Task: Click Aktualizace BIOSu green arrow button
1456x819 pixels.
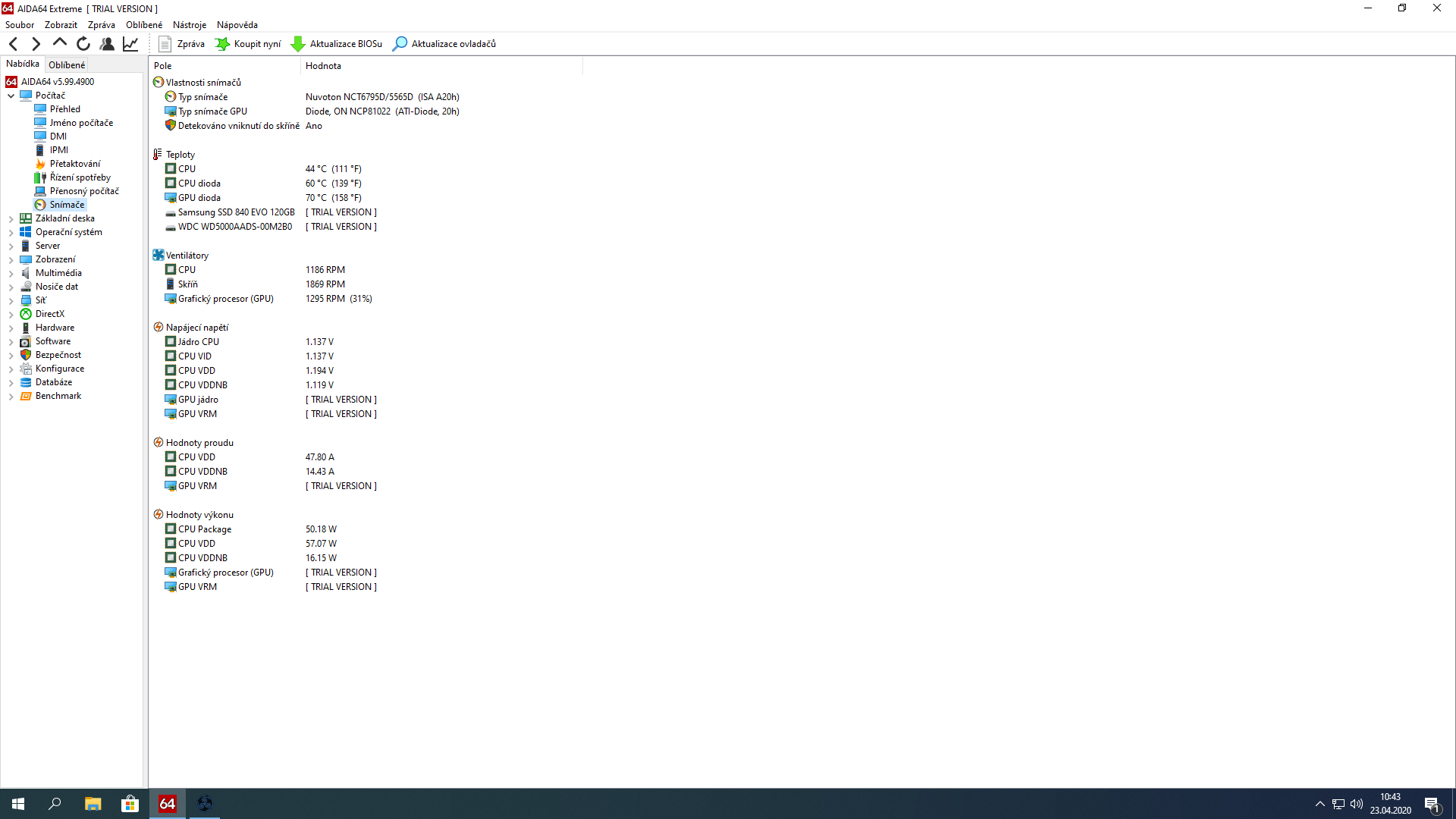Action: [337, 44]
